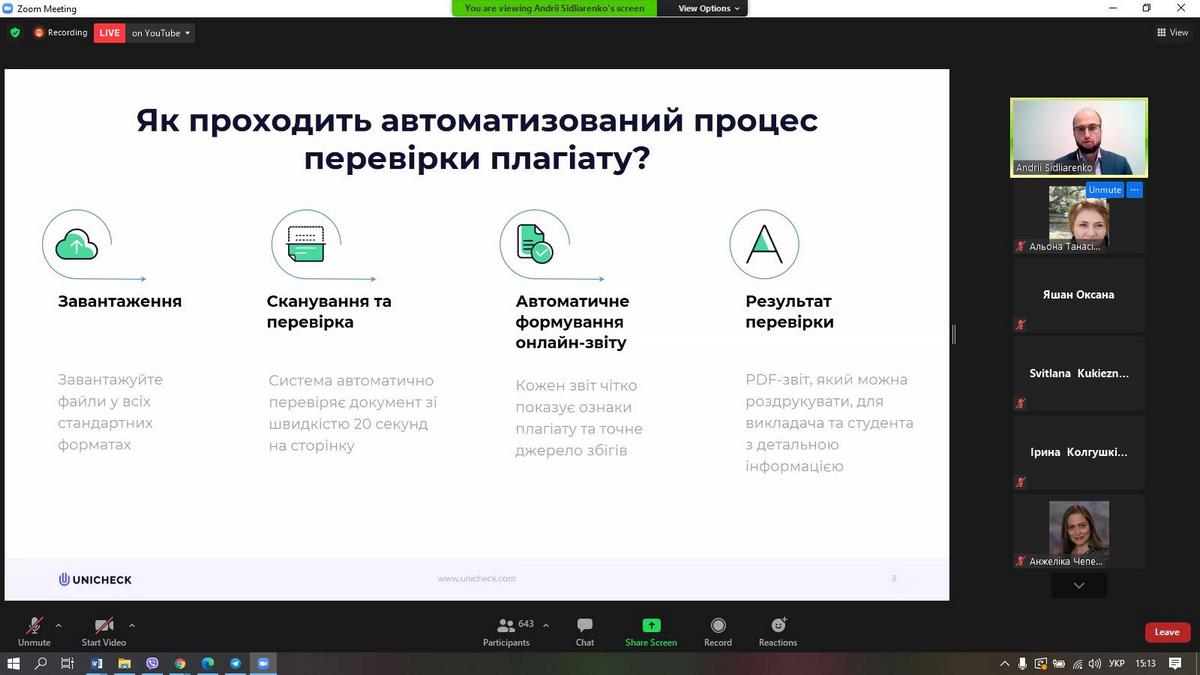Image resolution: width=1200 pixels, height=675 pixels.
Task: Click the УКР language indicator in tray
Action: pyautogui.click(x=1117, y=663)
